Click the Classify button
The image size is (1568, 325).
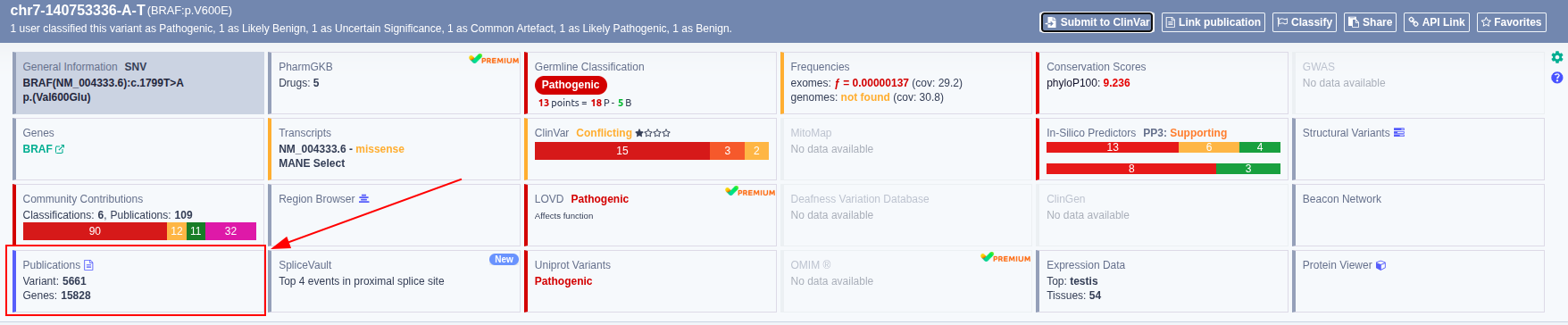pos(1305,22)
